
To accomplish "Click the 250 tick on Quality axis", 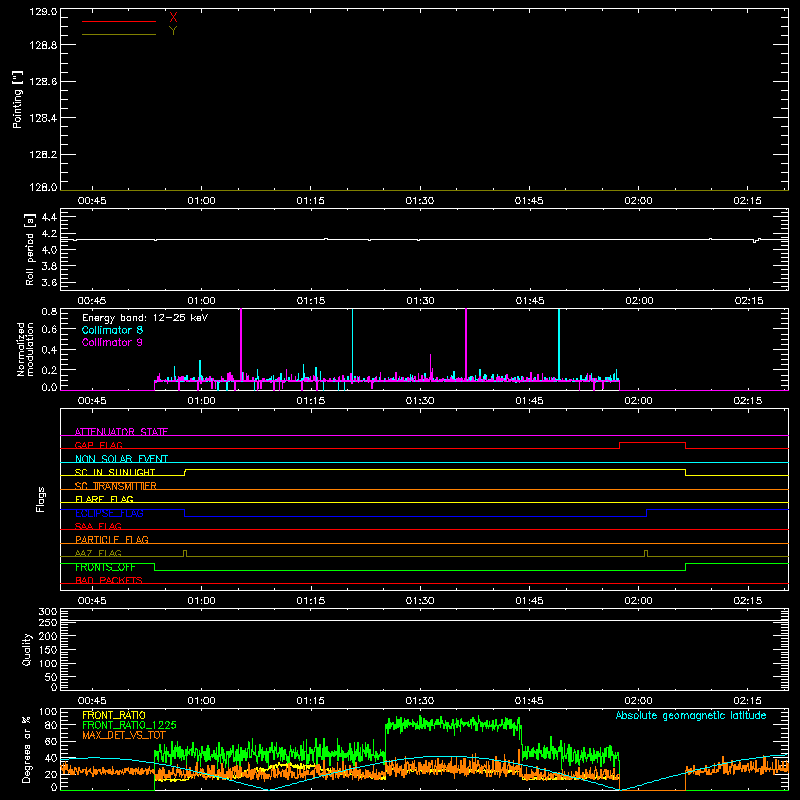I will (48, 622).
